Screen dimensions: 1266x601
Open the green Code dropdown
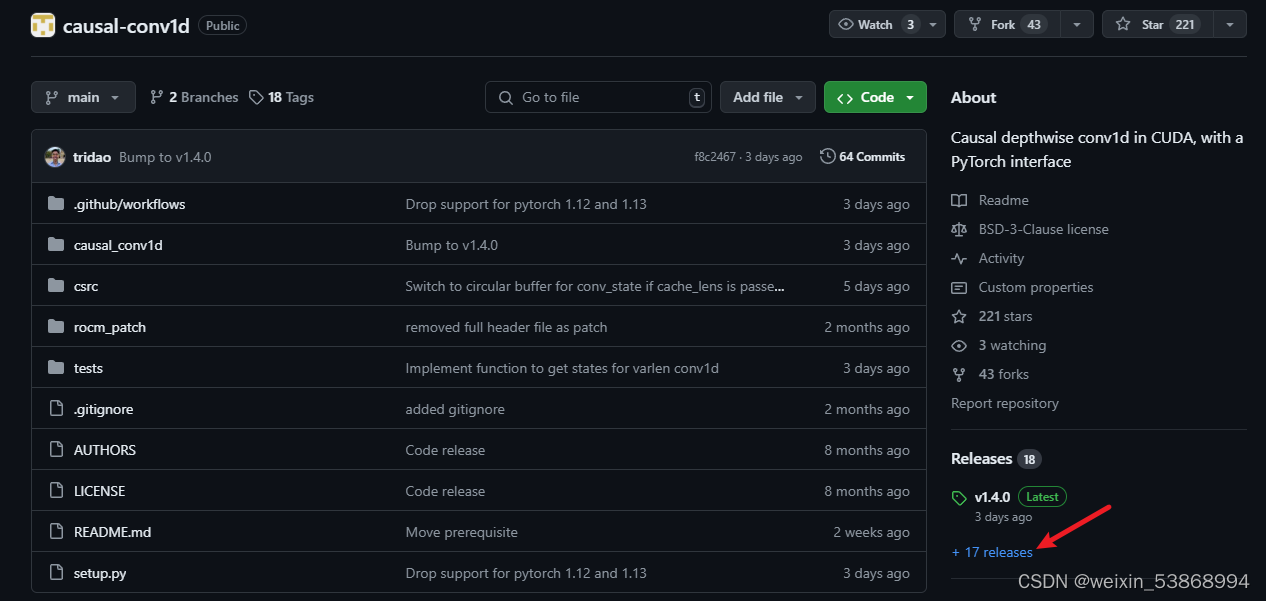(875, 97)
